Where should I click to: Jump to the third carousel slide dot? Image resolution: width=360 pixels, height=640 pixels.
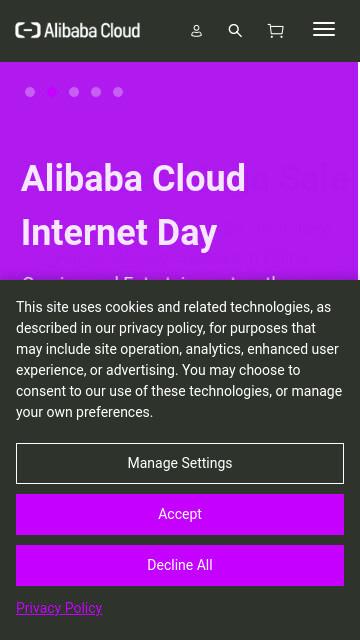[74, 92]
